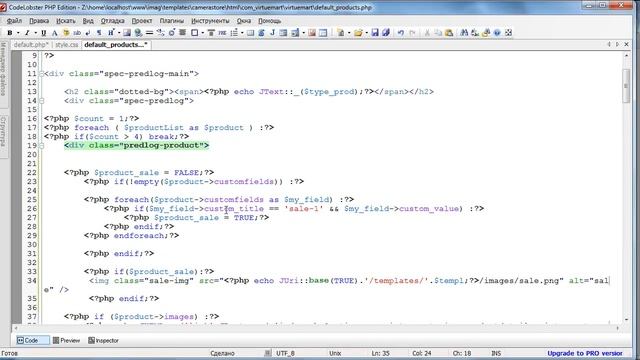Viewport: 640px width, 360px height.
Task: Open the dropdown arrow next to Bold
Action: click(18, 33)
